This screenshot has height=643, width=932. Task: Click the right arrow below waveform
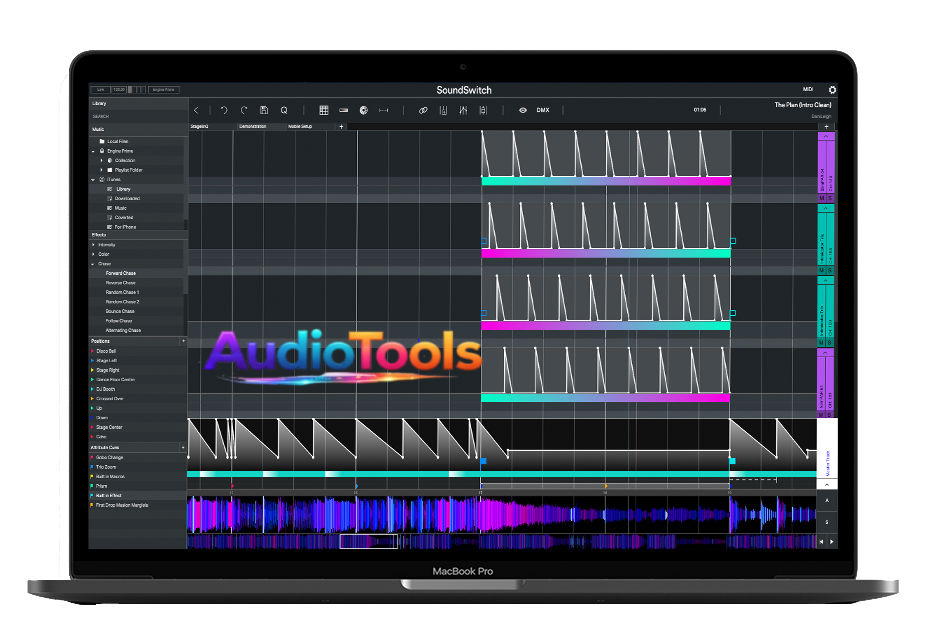point(832,542)
